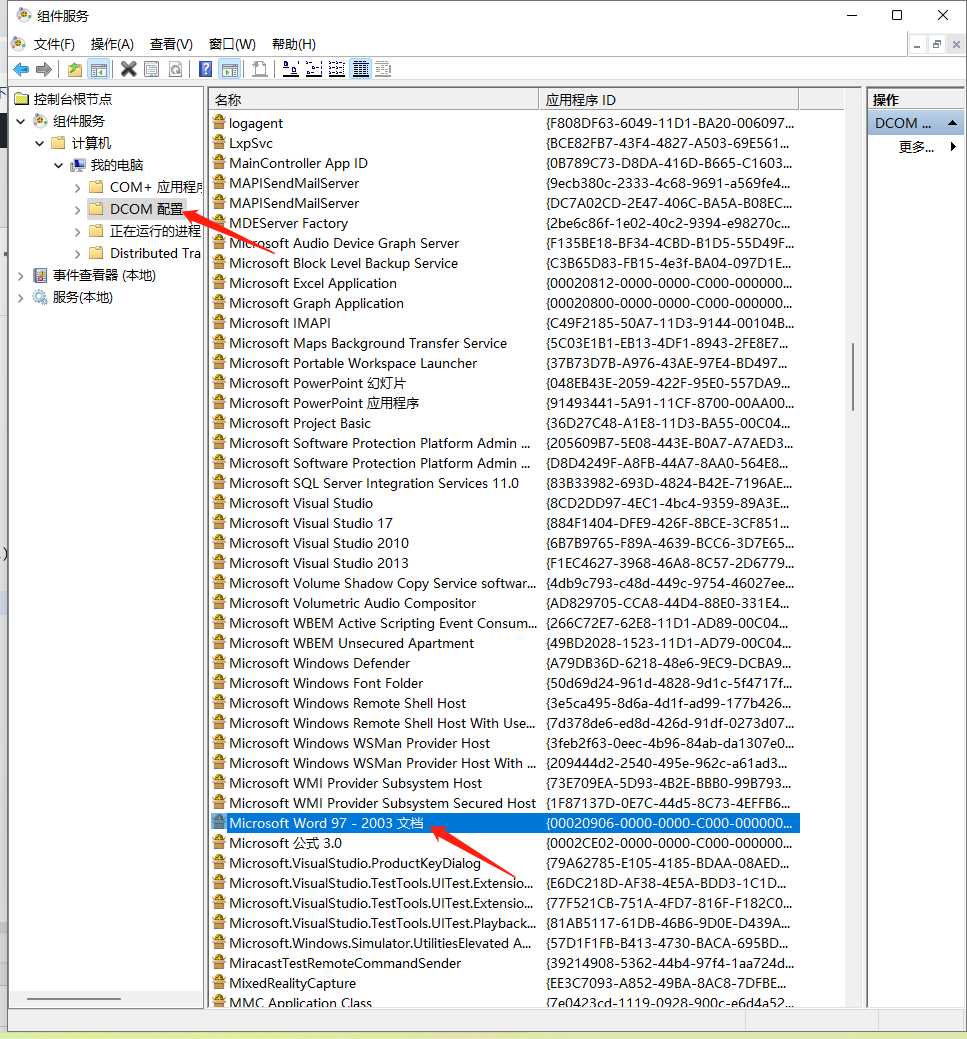
Task: Select the MixedRealityCapture entry
Action: (292, 983)
